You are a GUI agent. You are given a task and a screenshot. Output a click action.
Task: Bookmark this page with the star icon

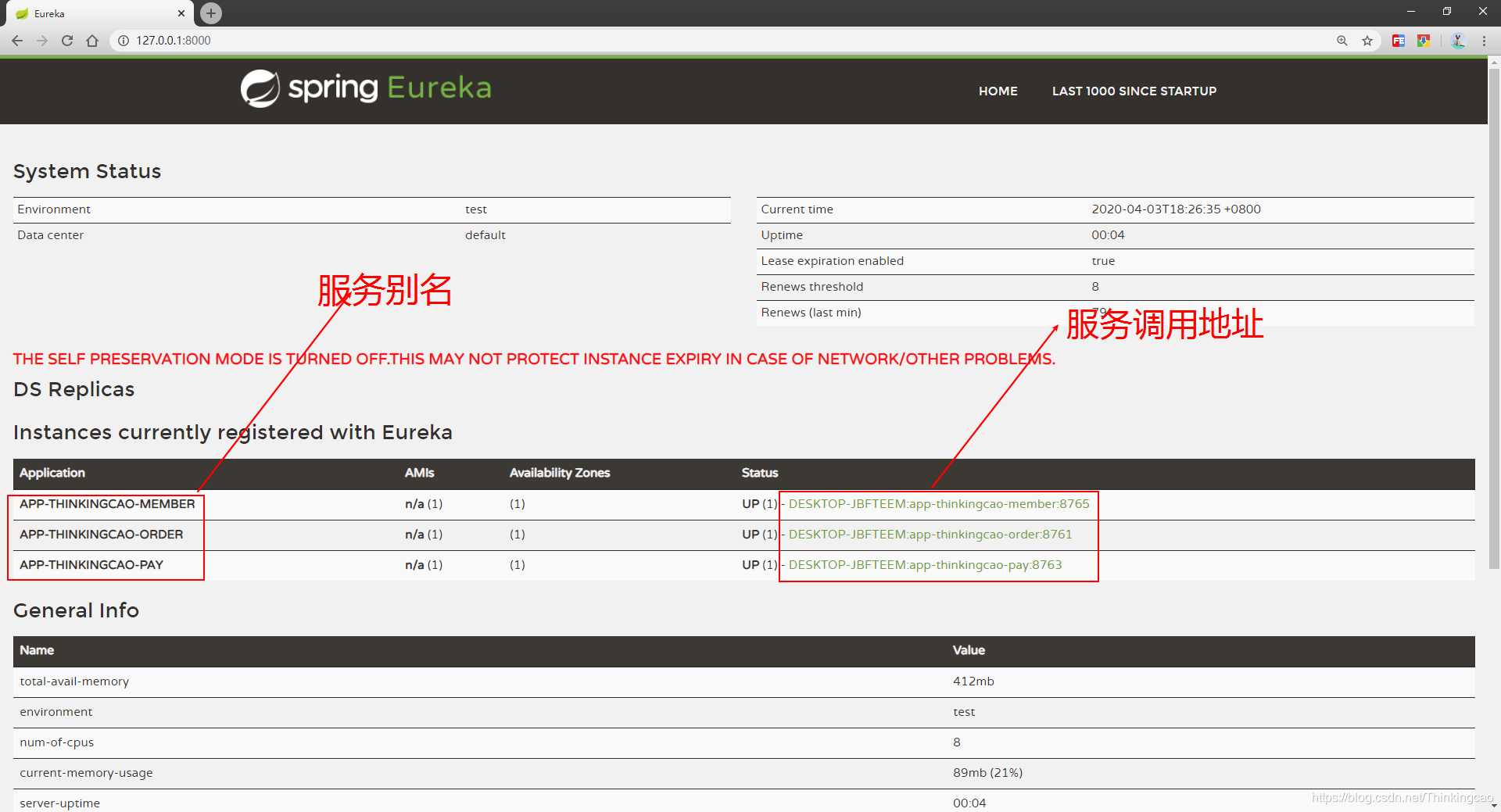tap(1367, 41)
